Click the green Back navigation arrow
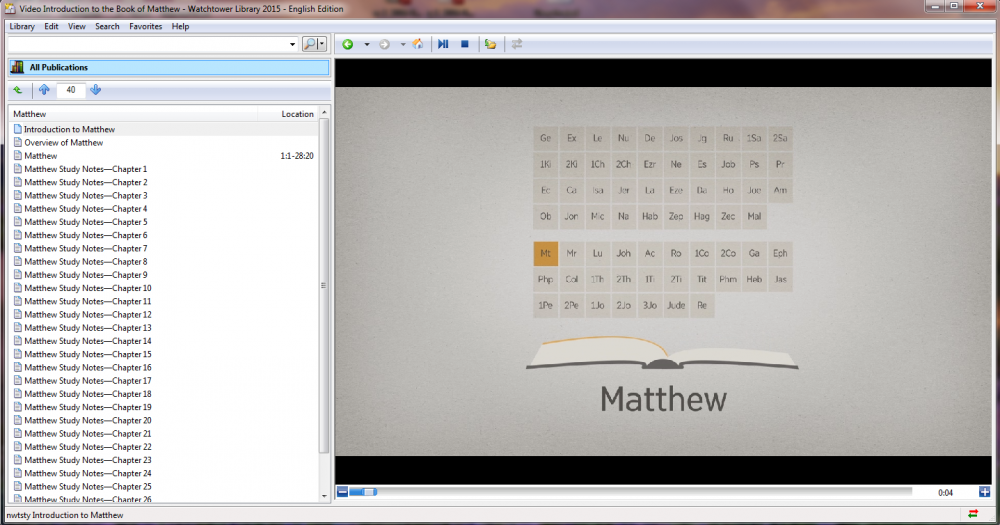The height and width of the screenshot is (525, 1000). 348,44
